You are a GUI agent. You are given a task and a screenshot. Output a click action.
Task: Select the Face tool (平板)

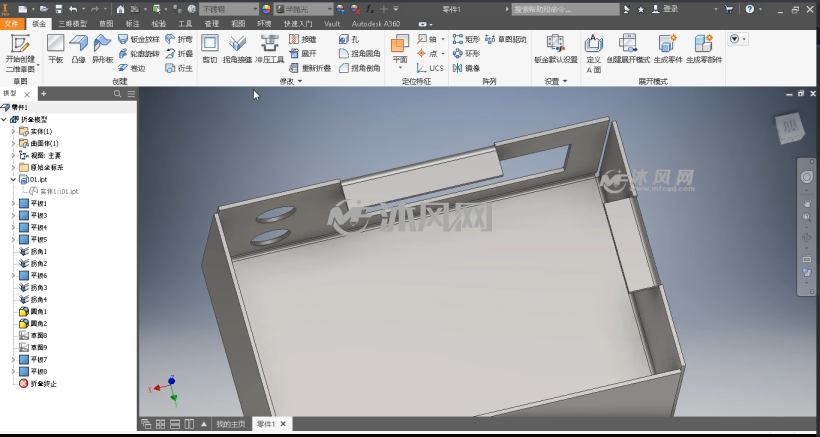55,49
